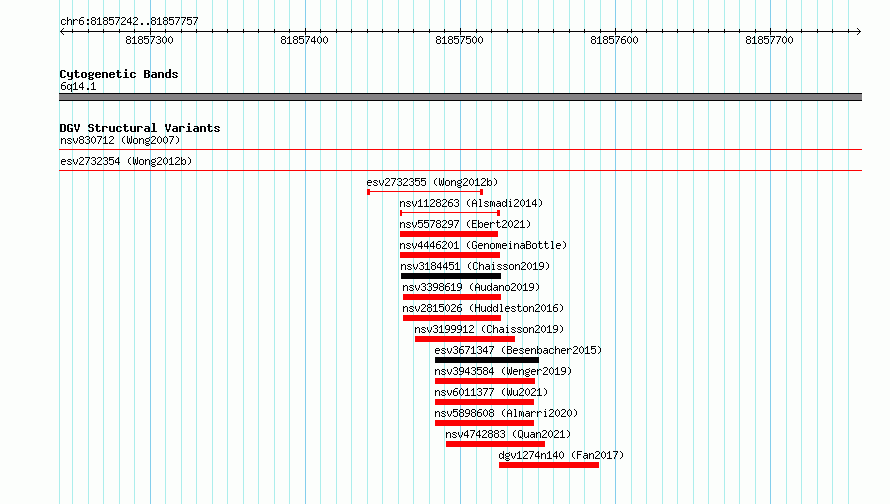Image resolution: width=890 pixels, height=504 pixels.
Task: Click the red bar under nsv4742883
Action: point(496,444)
